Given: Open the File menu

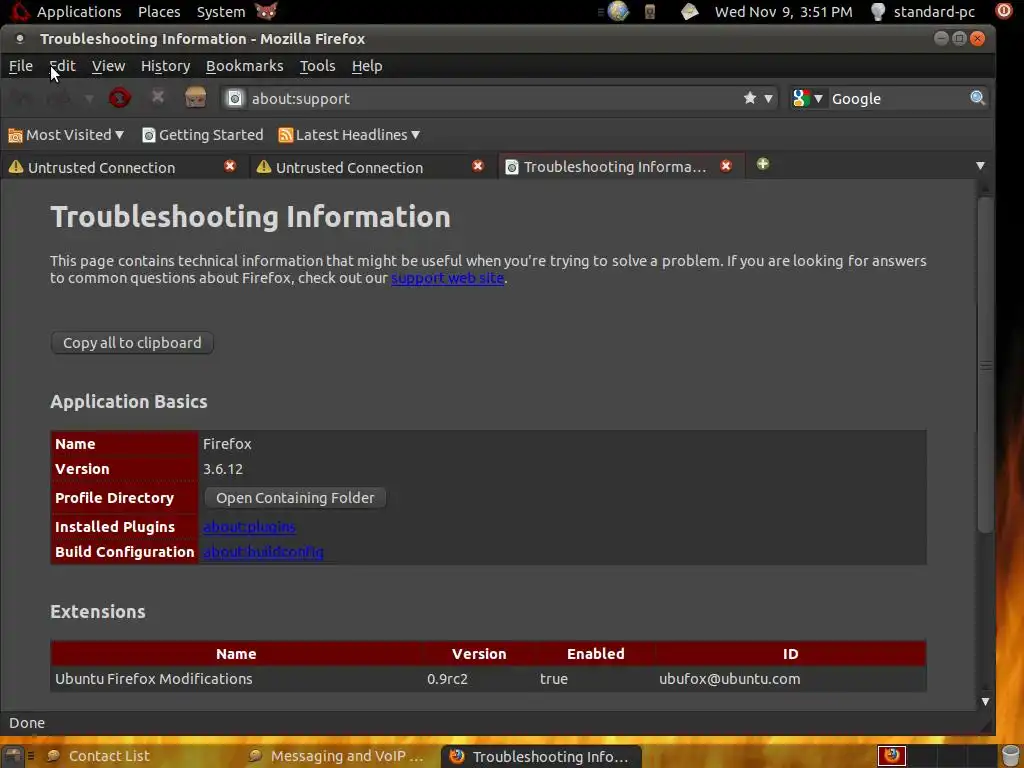Looking at the screenshot, I should coord(21,66).
